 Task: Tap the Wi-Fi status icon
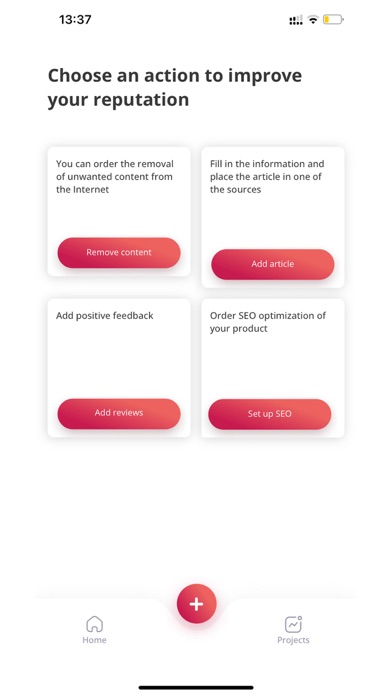313,20
